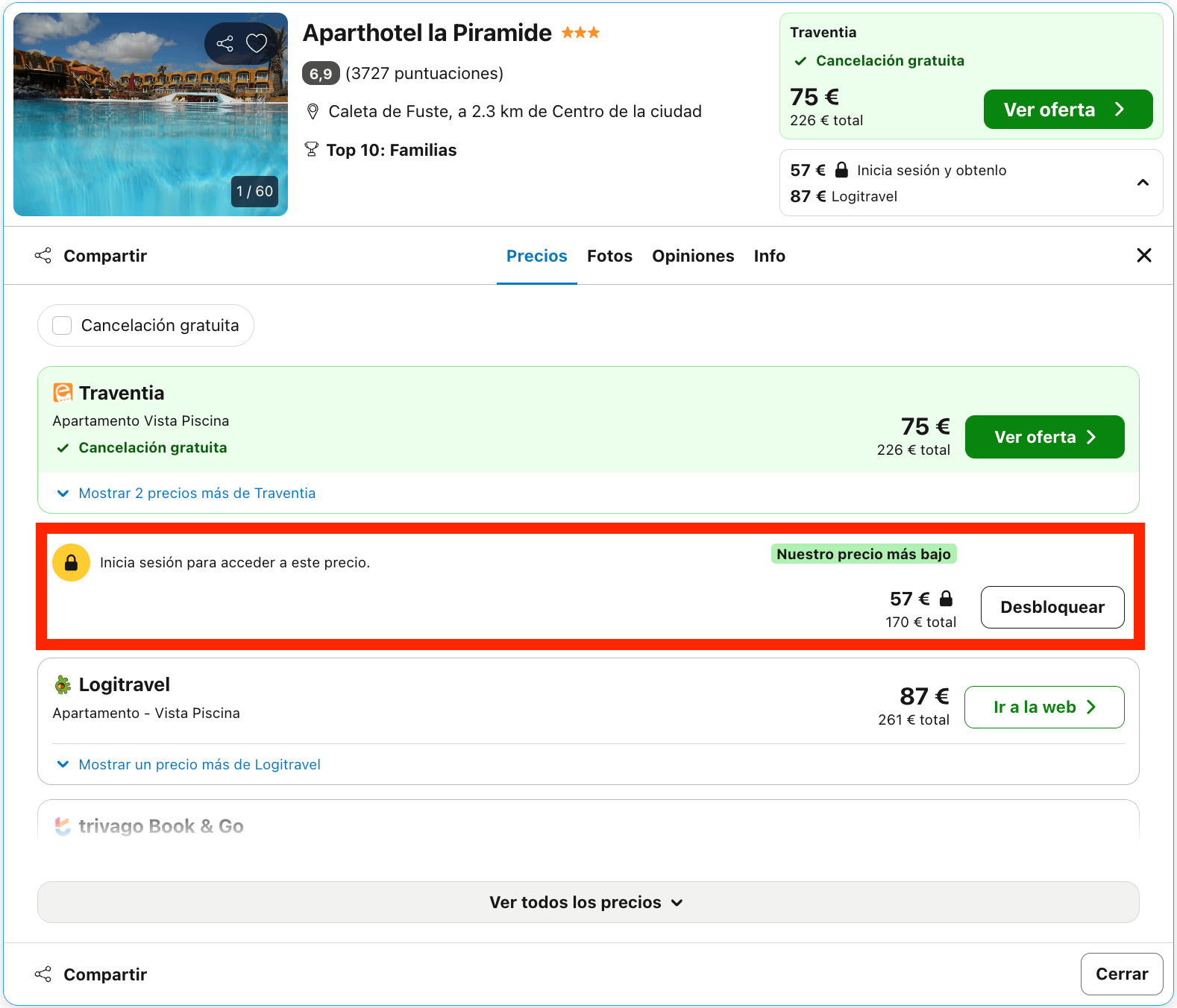Click the Apartamento Vista Piscina Traventia text

tap(141, 420)
